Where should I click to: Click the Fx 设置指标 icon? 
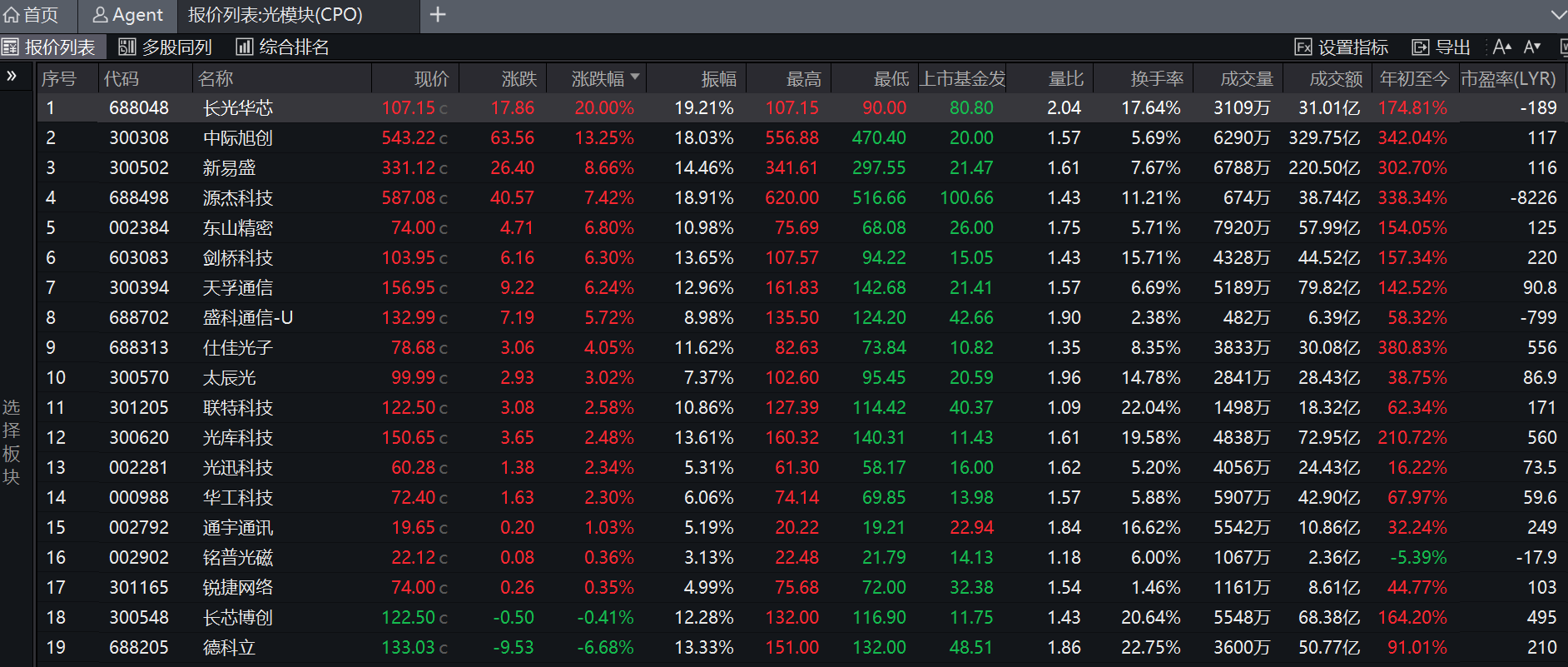[x=1303, y=47]
